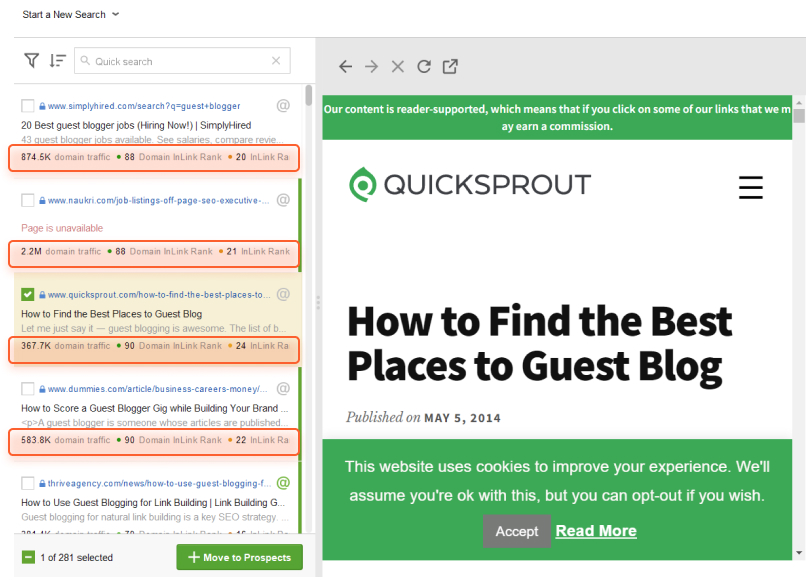The image size is (806, 580).
Task: Clear the quick search with X icon
Action: pos(276,61)
